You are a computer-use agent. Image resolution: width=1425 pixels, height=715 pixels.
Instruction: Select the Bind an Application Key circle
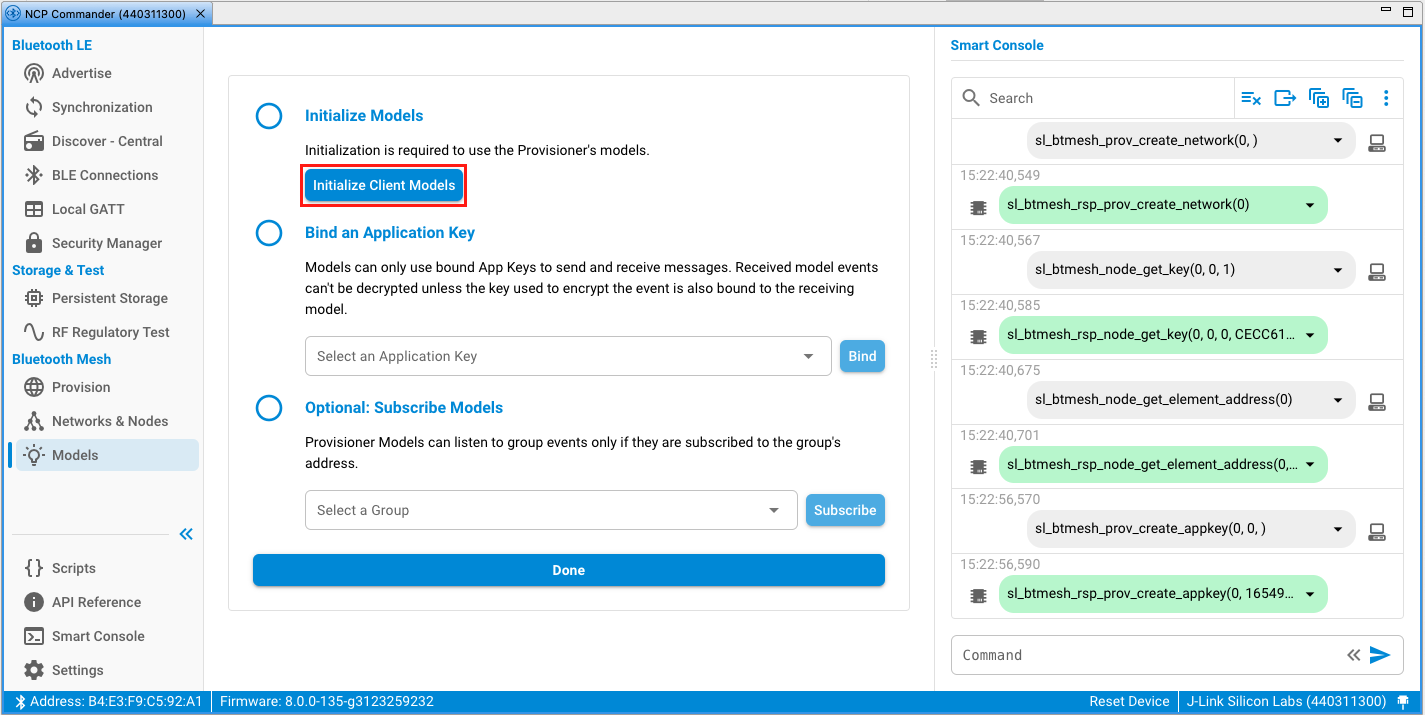(269, 233)
